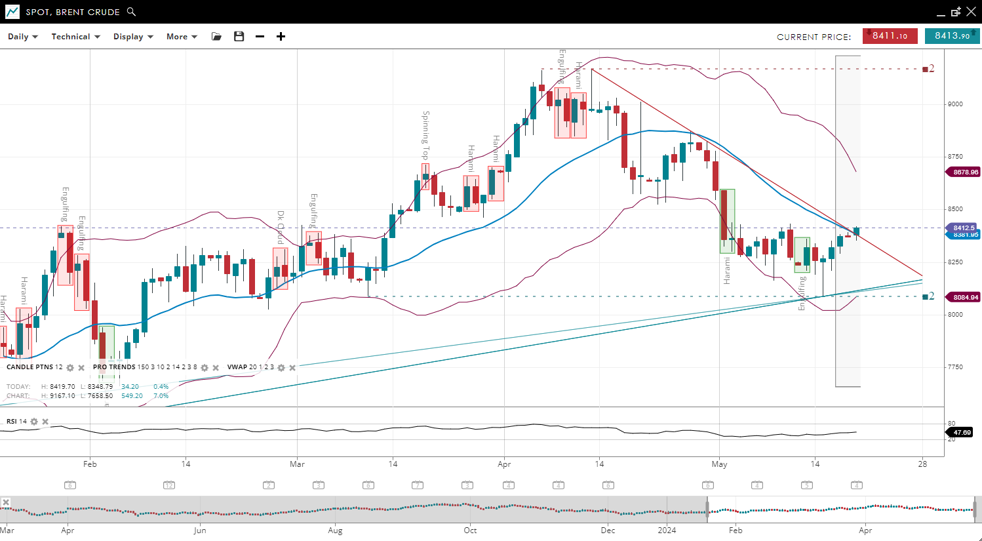Remove the VWAP indicator from chart
Image resolution: width=982 pixels, height=541 pixels.
tap(292, 368)
